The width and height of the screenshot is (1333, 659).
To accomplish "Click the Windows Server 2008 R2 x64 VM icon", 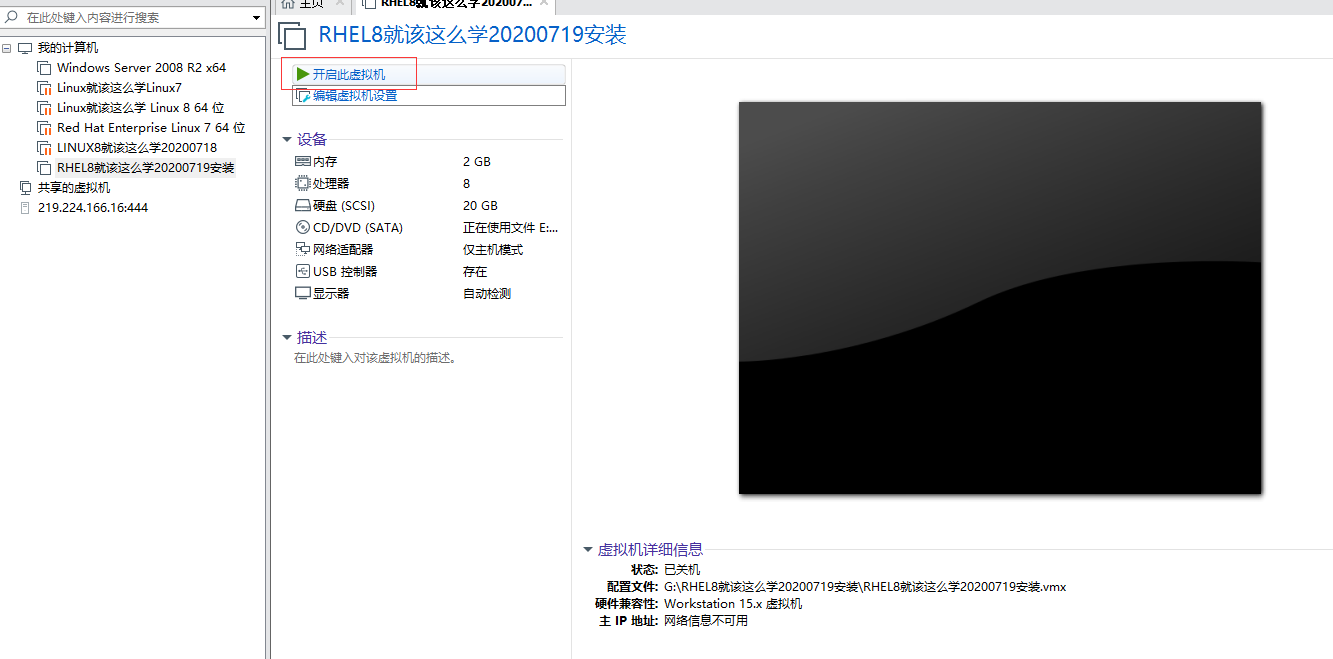I will point(44,68).
